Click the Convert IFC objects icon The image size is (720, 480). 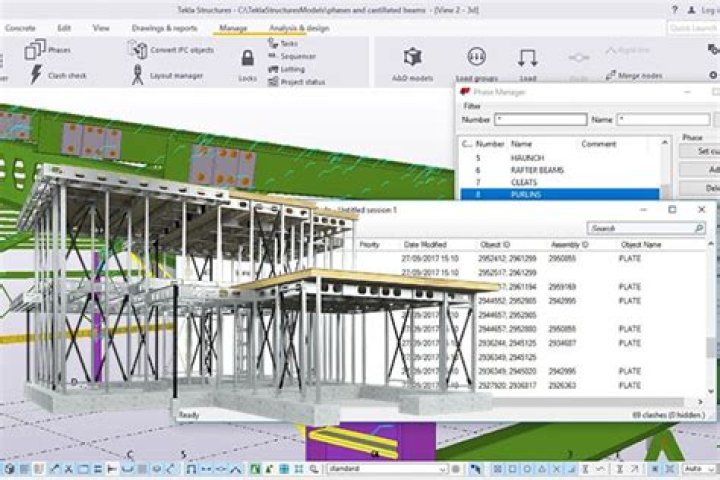click(137, 49)
